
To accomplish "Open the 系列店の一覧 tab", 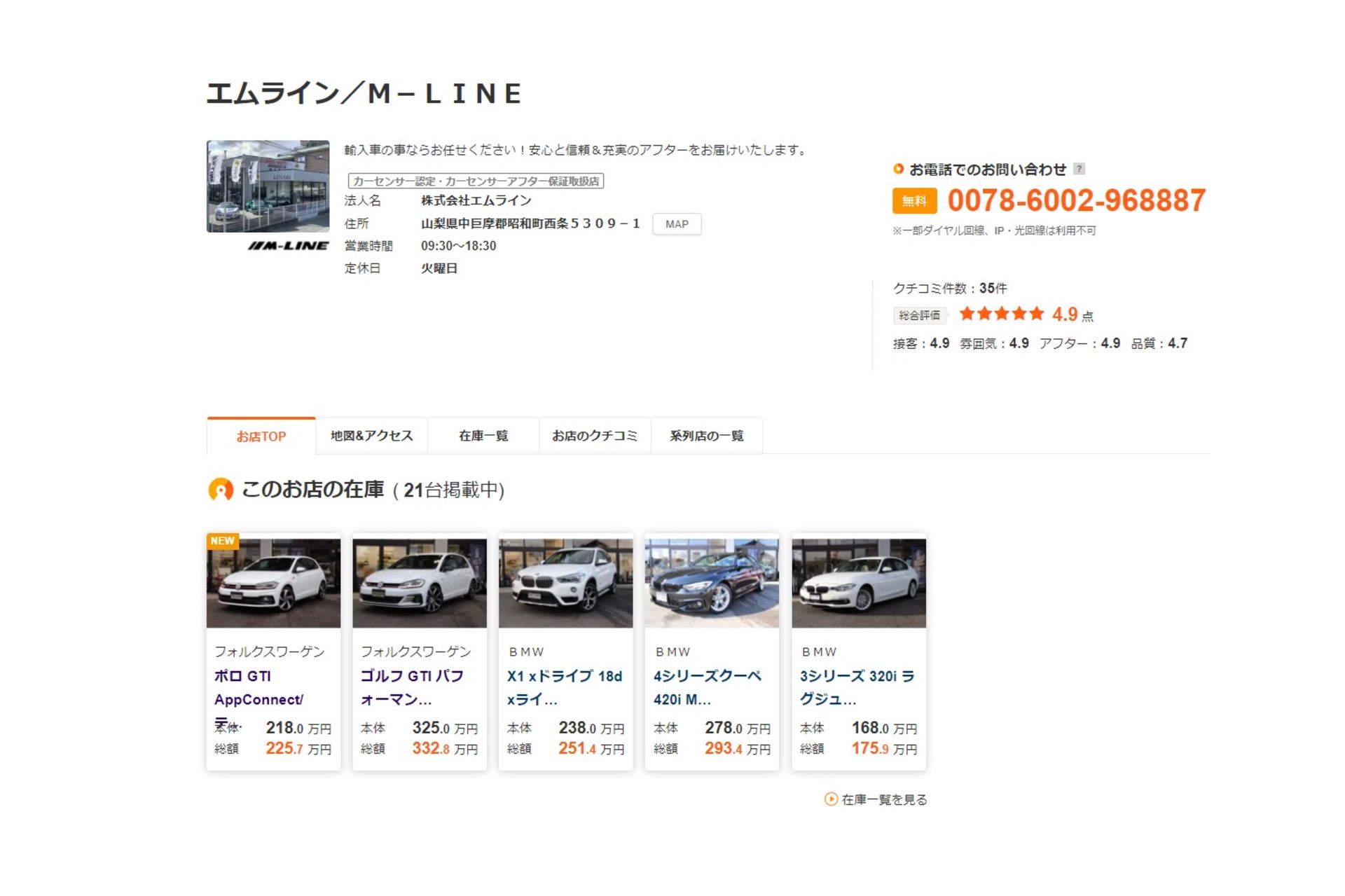I will 706,436.
